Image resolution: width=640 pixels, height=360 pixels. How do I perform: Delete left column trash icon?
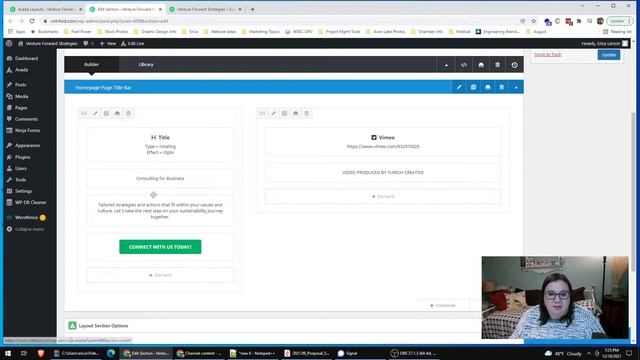pos(128,113)
